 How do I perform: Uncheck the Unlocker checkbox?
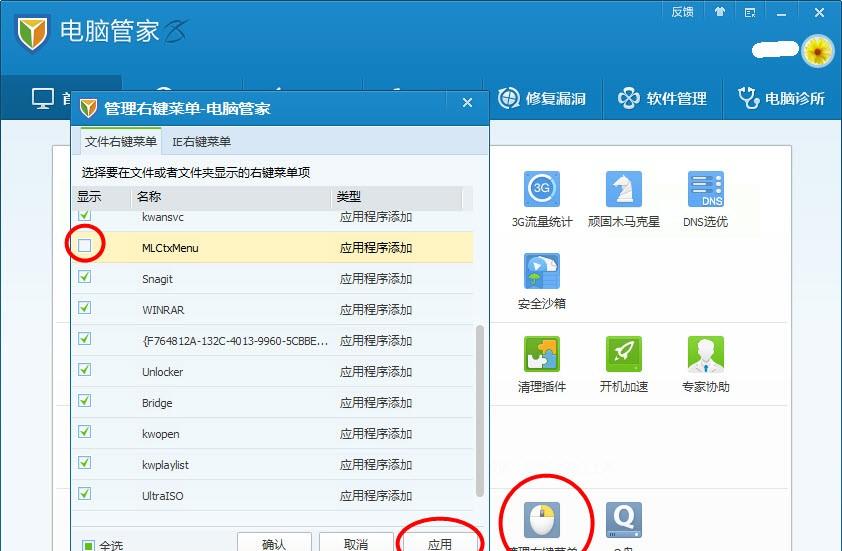coord(84,369)
